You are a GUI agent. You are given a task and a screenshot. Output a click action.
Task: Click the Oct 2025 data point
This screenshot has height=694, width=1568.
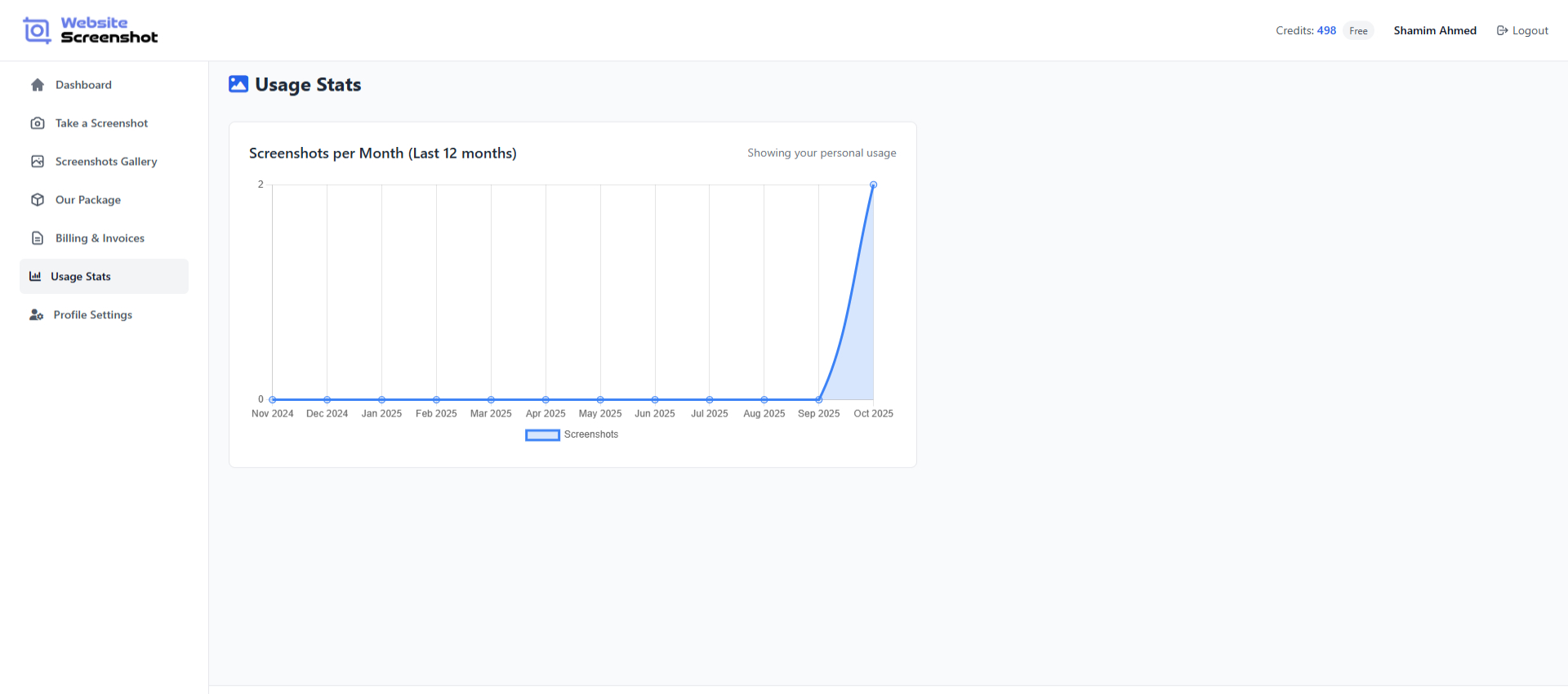pos(873,185)
